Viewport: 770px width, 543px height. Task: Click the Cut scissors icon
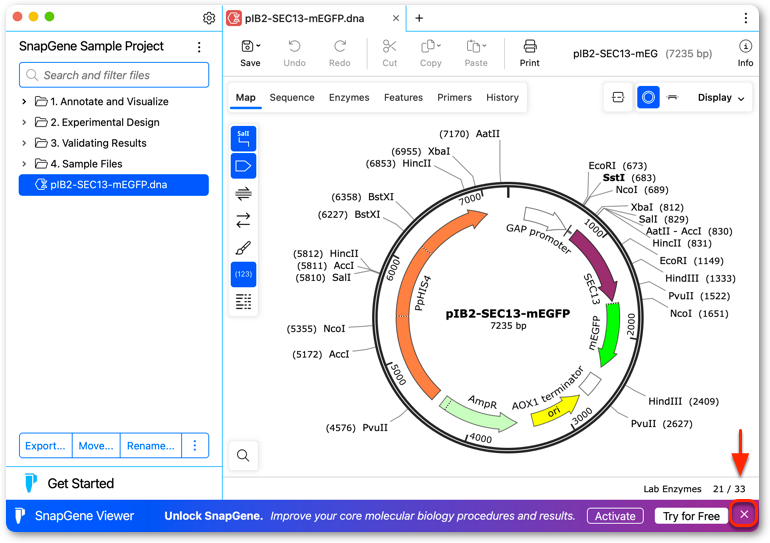(389, 46)
